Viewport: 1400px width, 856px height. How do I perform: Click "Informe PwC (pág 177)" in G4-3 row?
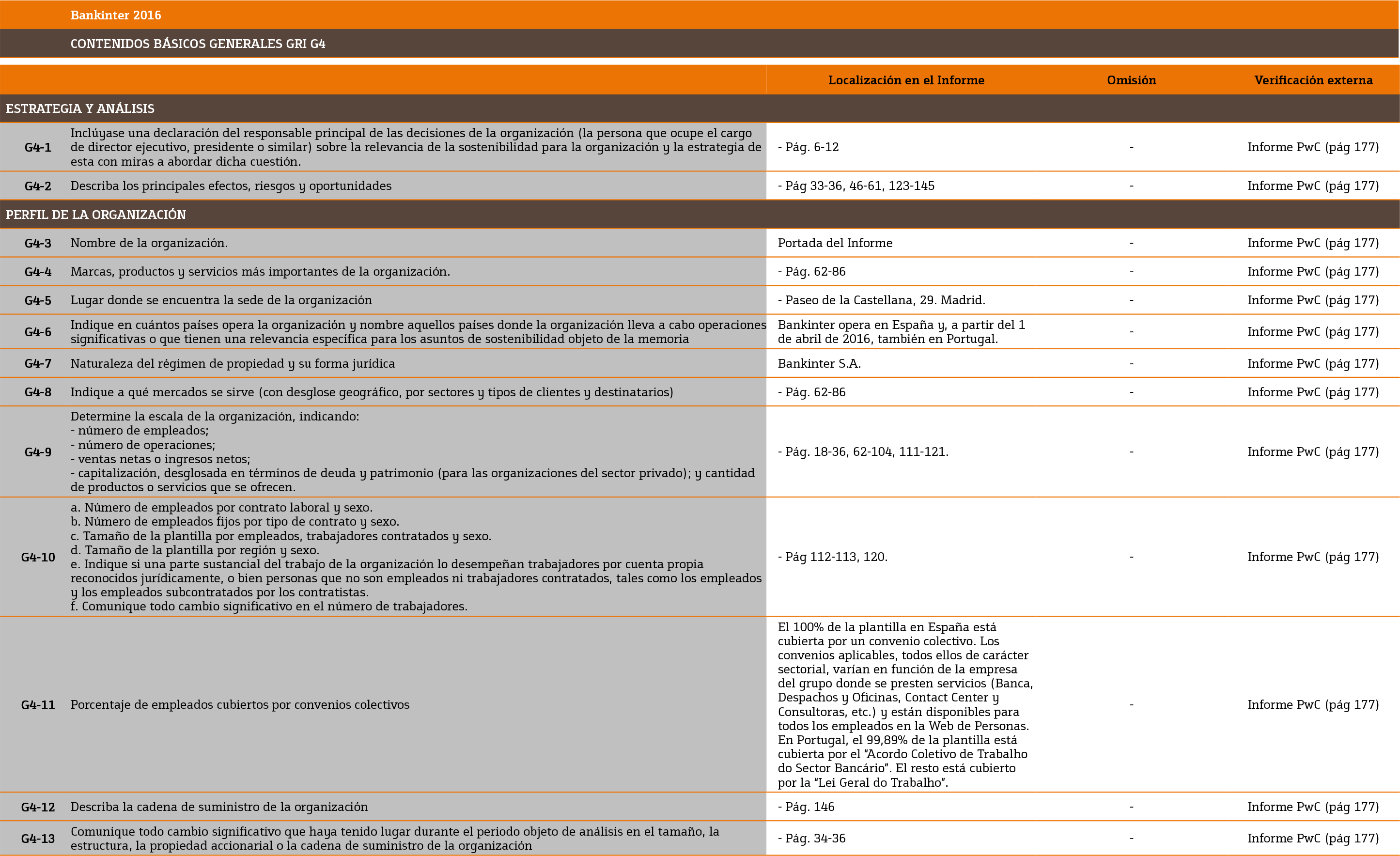tap(1313, 243)
